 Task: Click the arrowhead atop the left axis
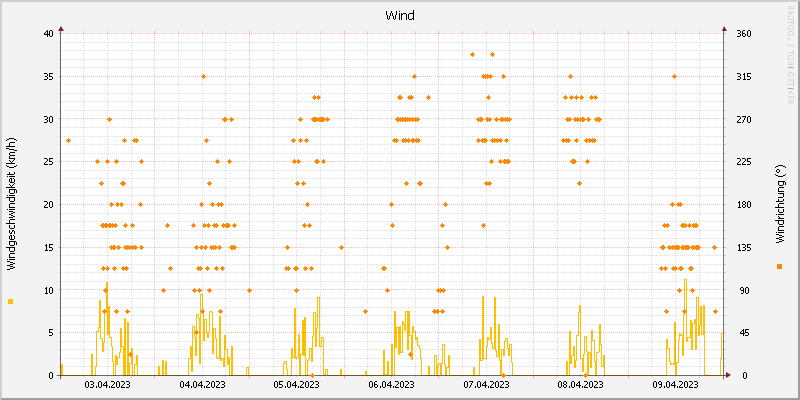[x=61, y=29]
